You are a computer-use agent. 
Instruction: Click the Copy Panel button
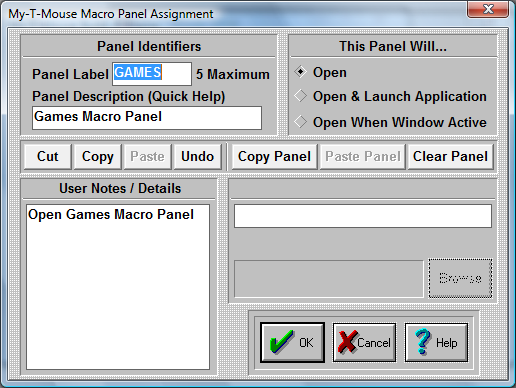[274, 157]
